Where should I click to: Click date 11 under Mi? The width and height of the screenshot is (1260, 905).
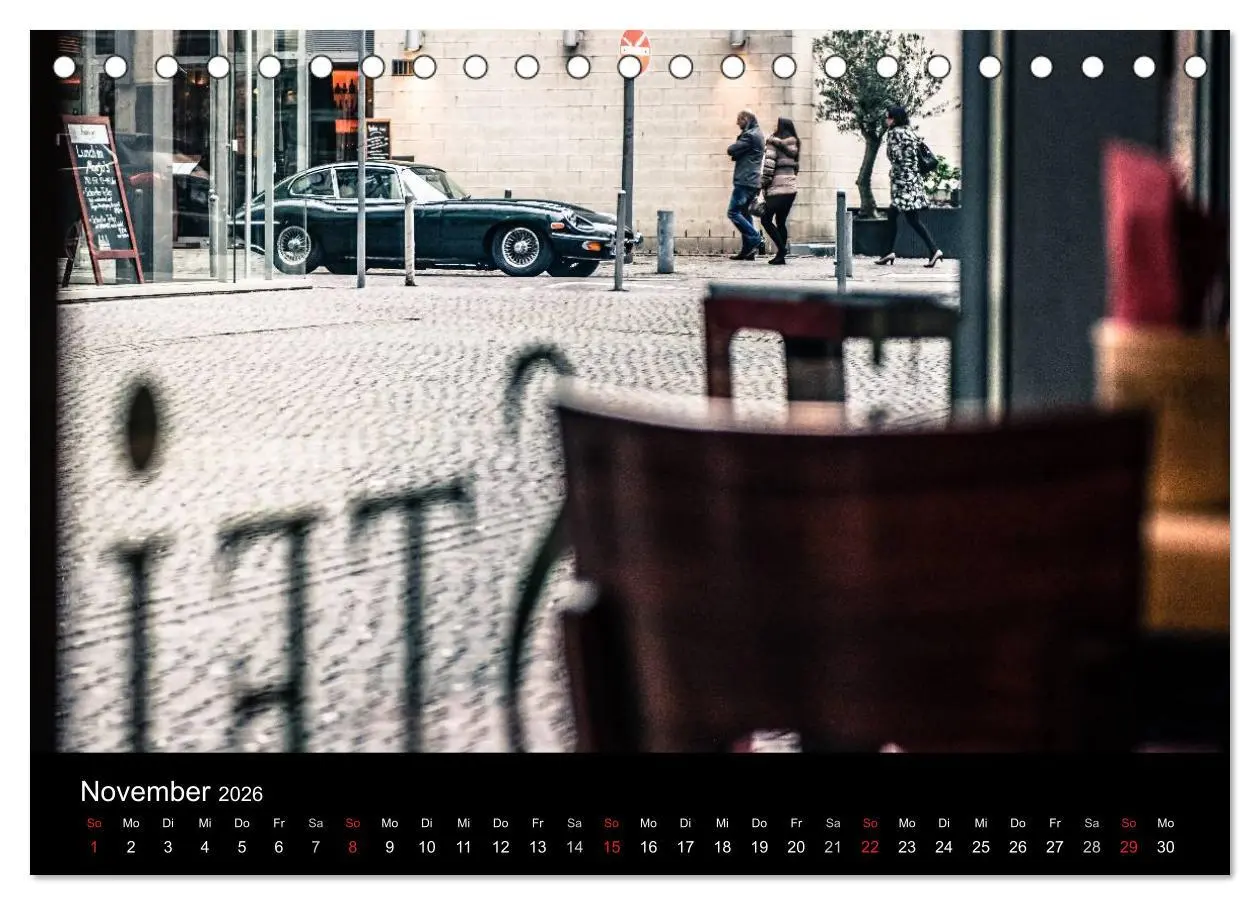pos(463,847)
